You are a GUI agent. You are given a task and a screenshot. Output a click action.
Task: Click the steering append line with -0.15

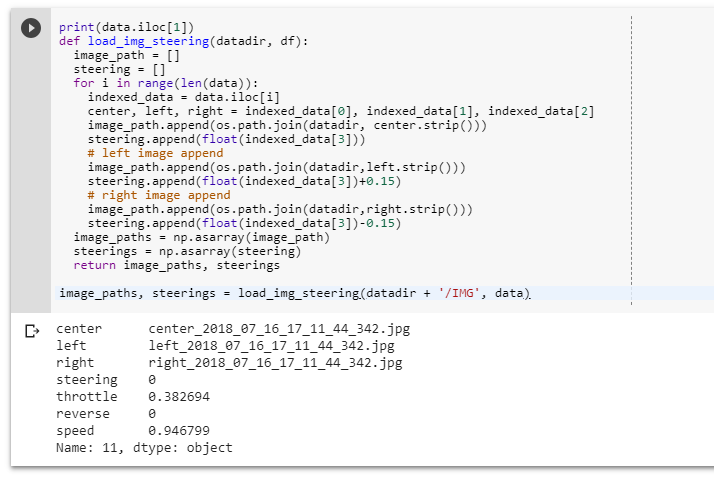[245, 224]
